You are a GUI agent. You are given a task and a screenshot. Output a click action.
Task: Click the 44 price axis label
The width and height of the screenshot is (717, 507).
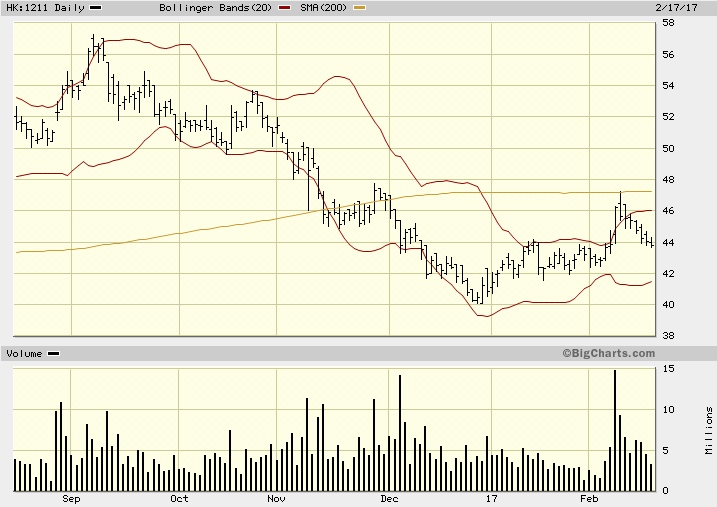[668, 242]
